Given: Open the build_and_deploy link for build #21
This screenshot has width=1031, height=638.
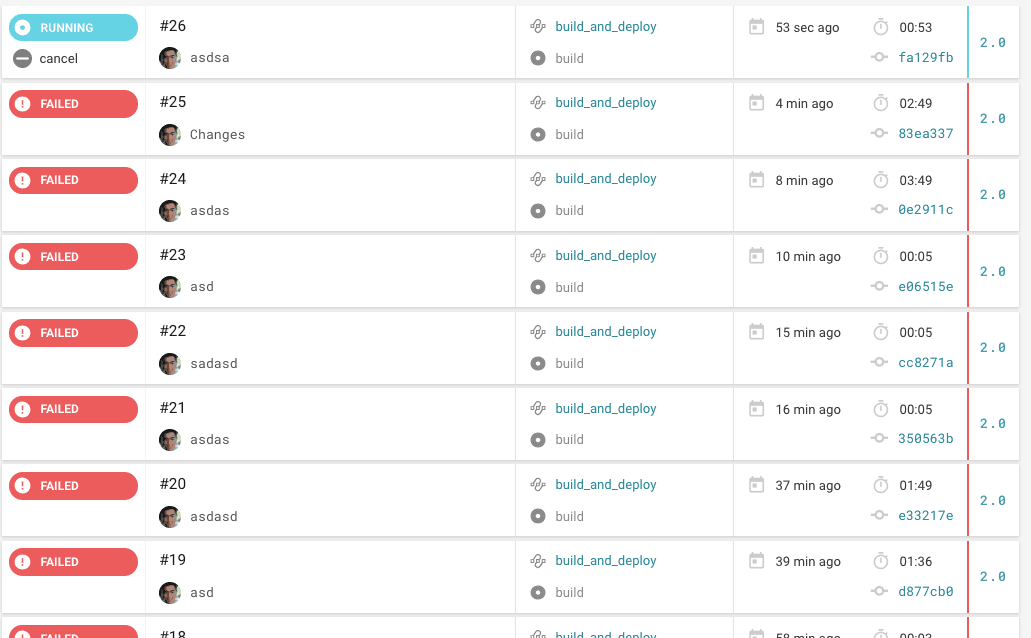Looking at the screenshot, I should coord(606,408).
